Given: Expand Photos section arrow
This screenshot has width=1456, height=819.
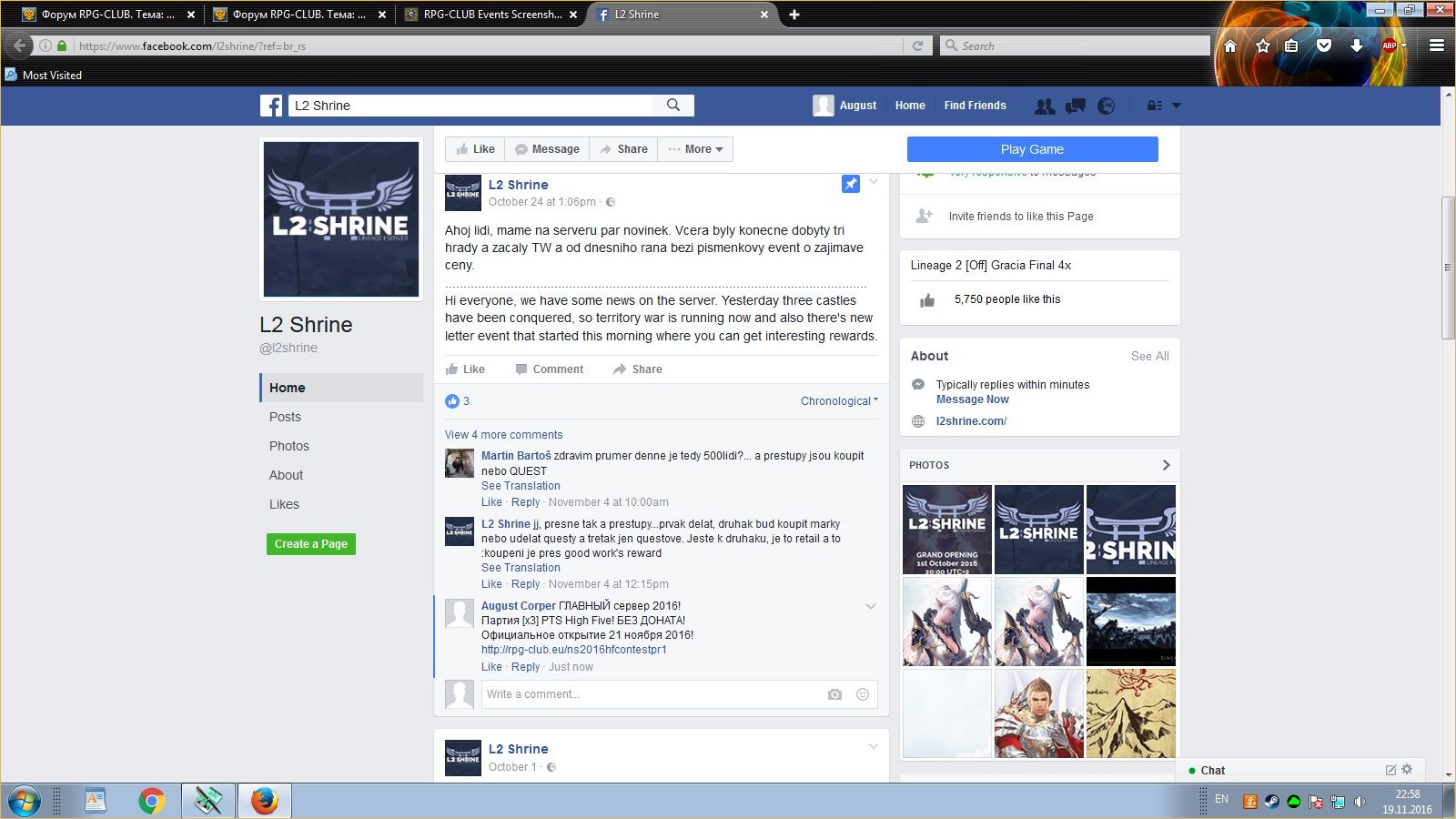Looking at the screenshot, I should (x=1166, y=465).
